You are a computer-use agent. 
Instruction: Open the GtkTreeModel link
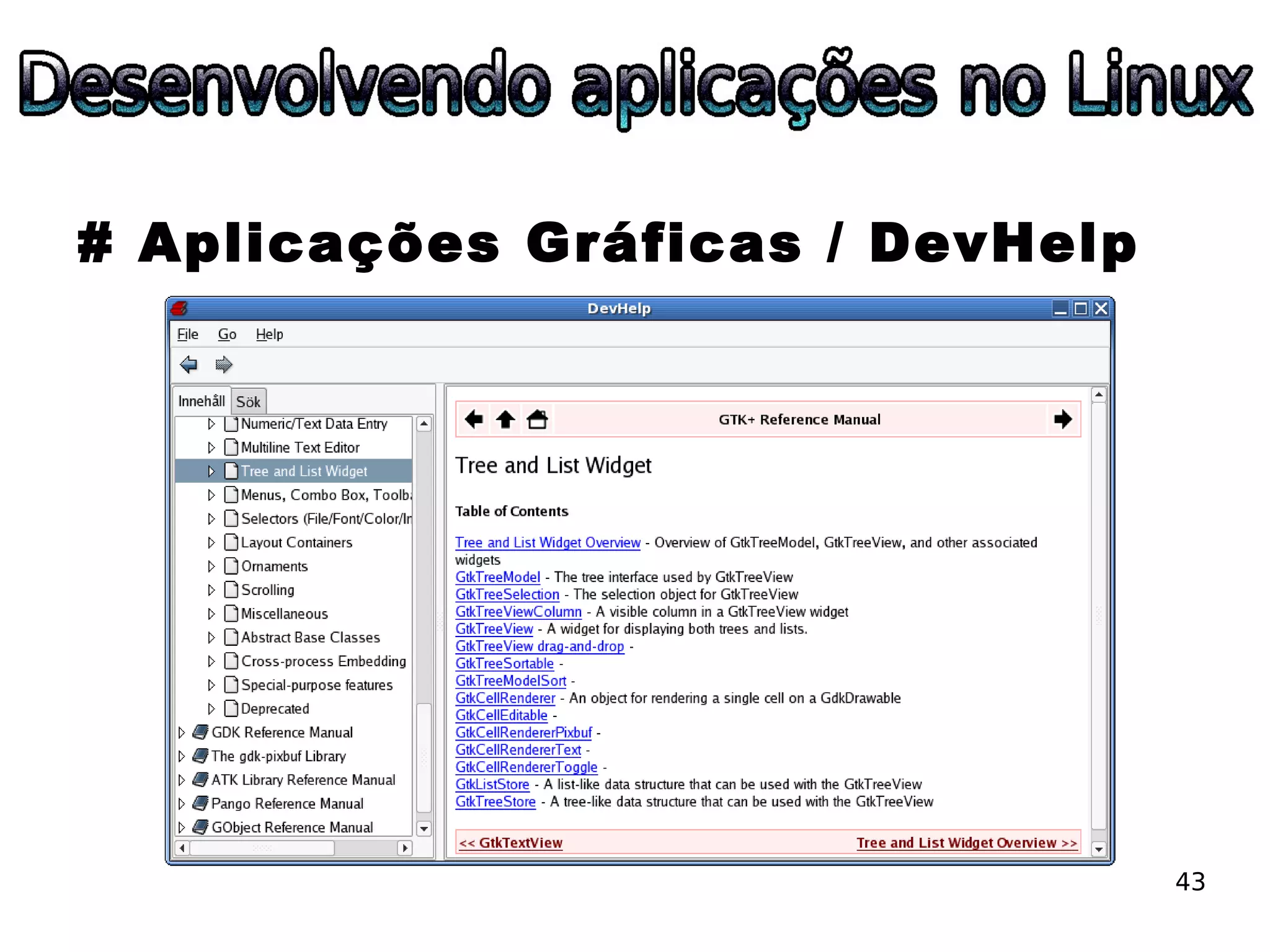click(498, 577)
